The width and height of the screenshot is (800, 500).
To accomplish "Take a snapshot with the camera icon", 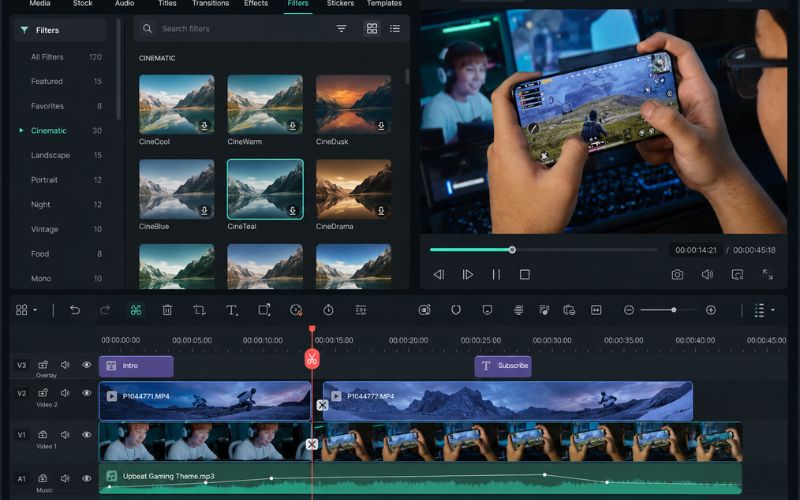I will pos(677,274).
